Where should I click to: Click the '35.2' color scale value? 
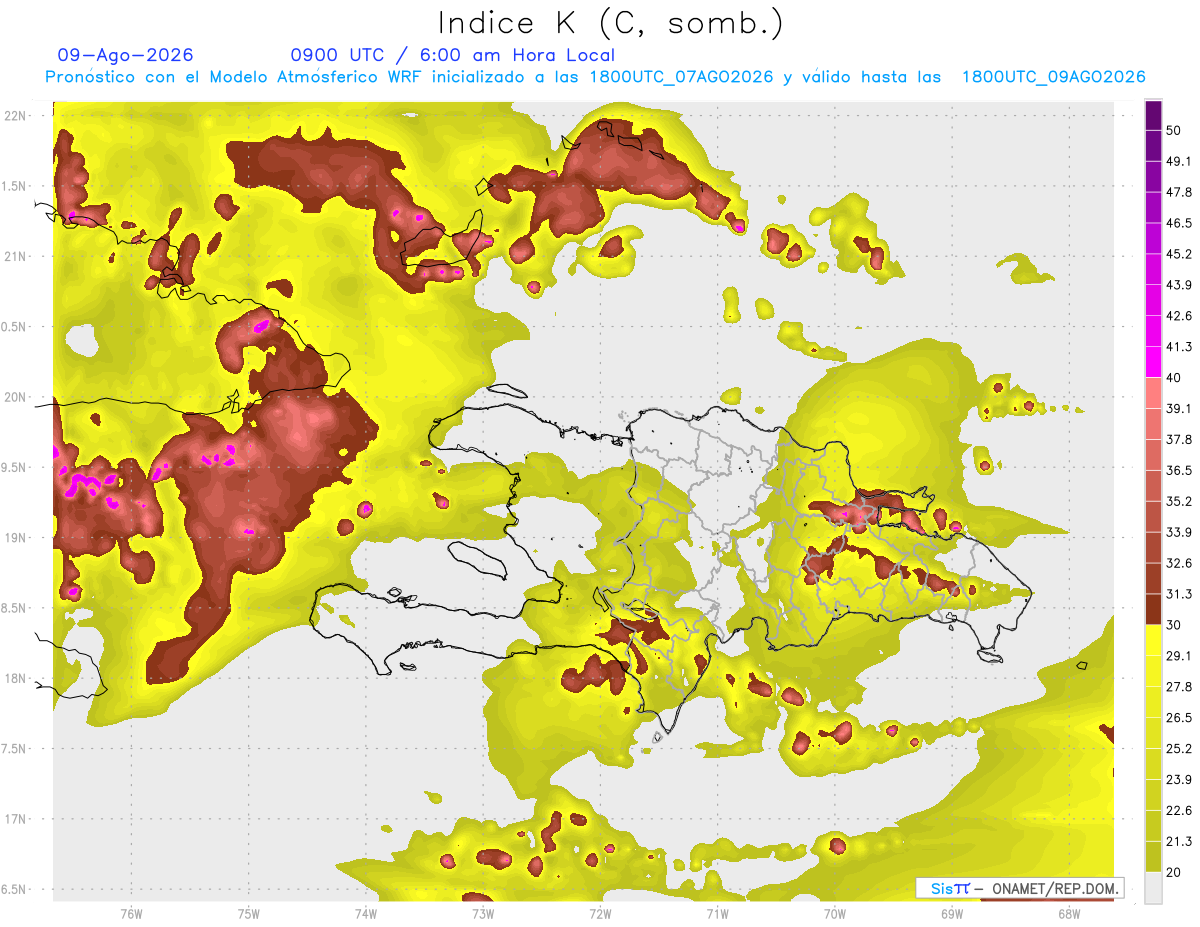click(1179, 501)
